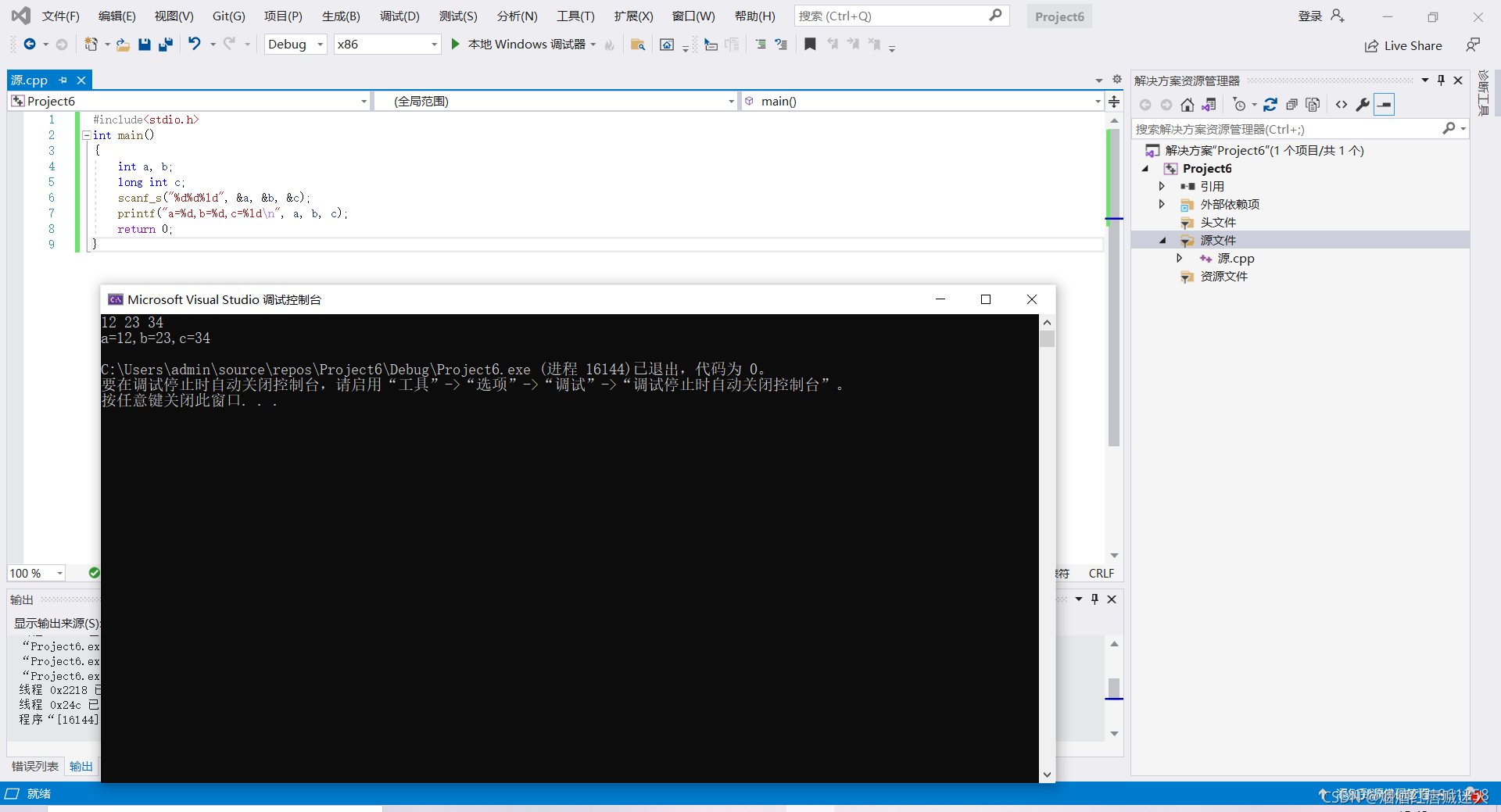Screen dimensions: 1501x812
Task: Select the 头文件 folder
Action: [x=1218, y=222]
